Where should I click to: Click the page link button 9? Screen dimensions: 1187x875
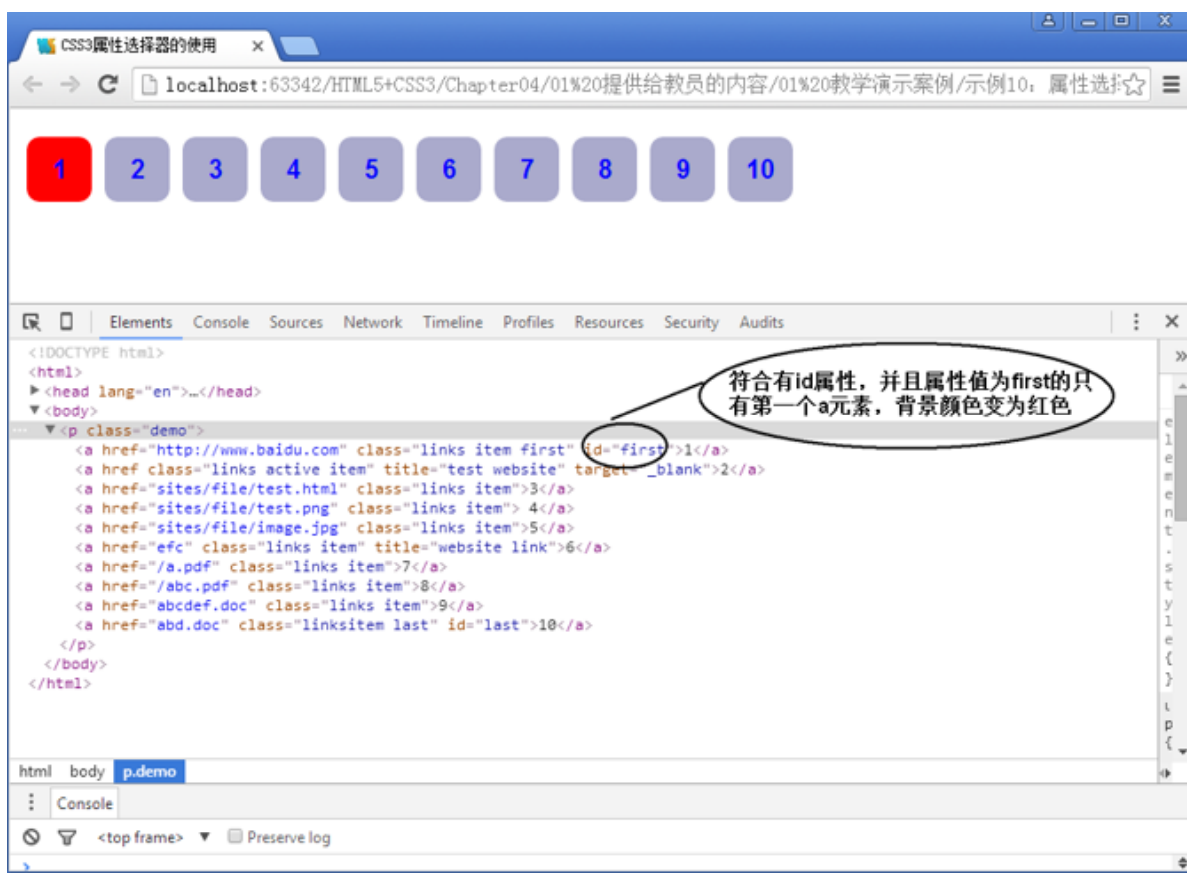pyautogui.click(x=683, y=169)
